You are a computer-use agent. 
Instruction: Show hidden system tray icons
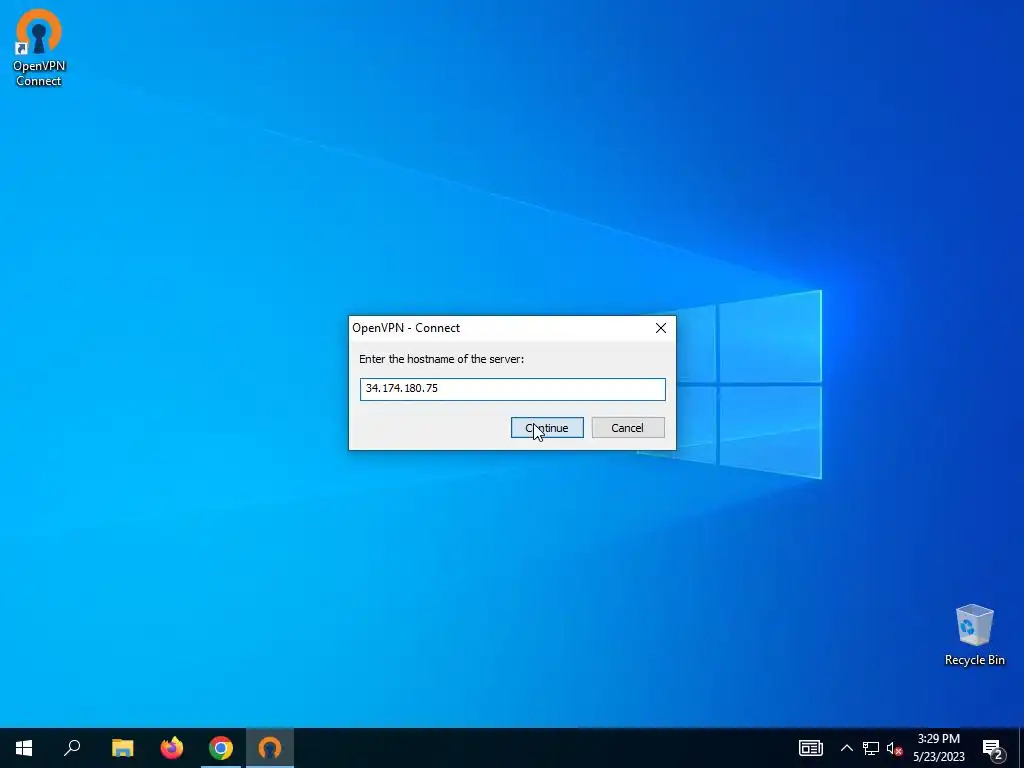(x=846, y=748)
